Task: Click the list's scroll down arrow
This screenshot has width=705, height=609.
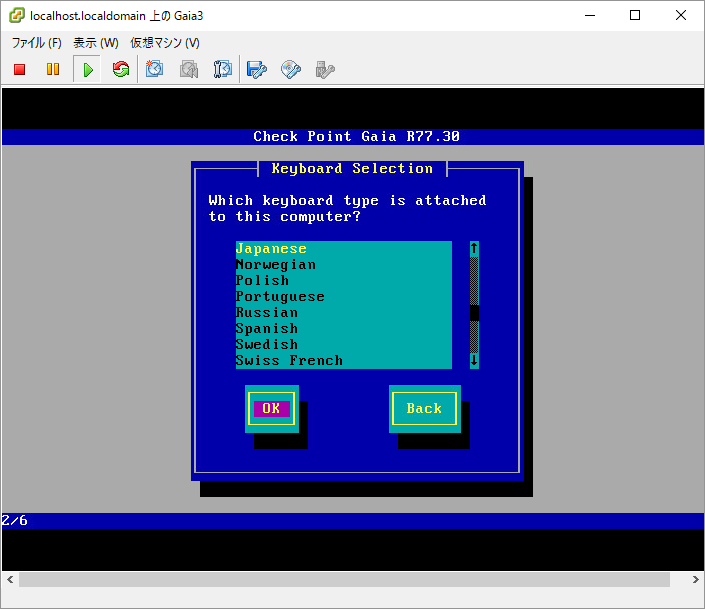Action: coord(474,361)
